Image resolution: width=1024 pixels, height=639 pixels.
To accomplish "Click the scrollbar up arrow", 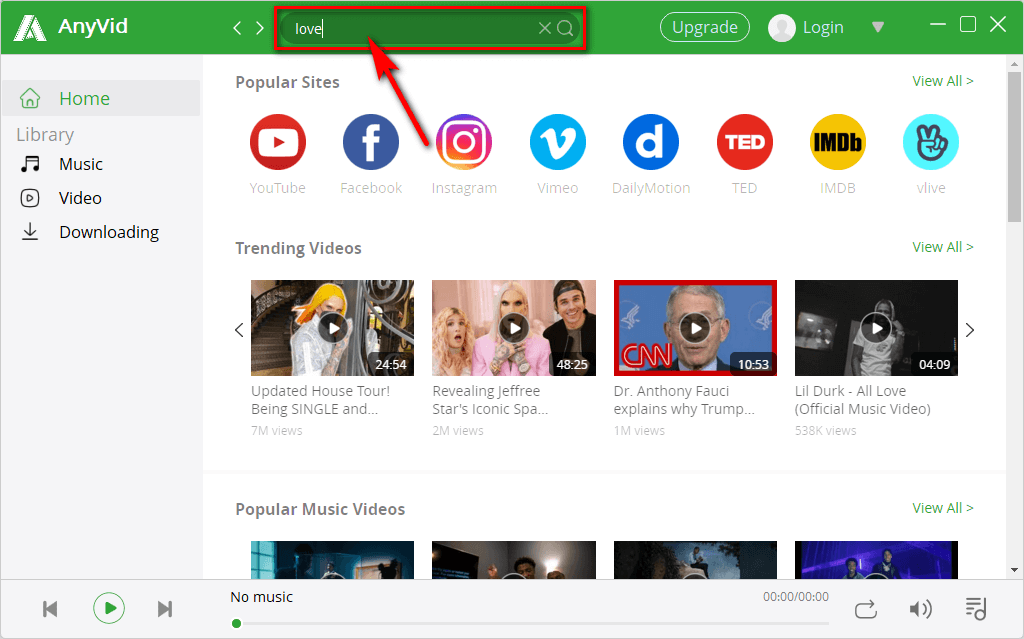I will coord(1014,64).
